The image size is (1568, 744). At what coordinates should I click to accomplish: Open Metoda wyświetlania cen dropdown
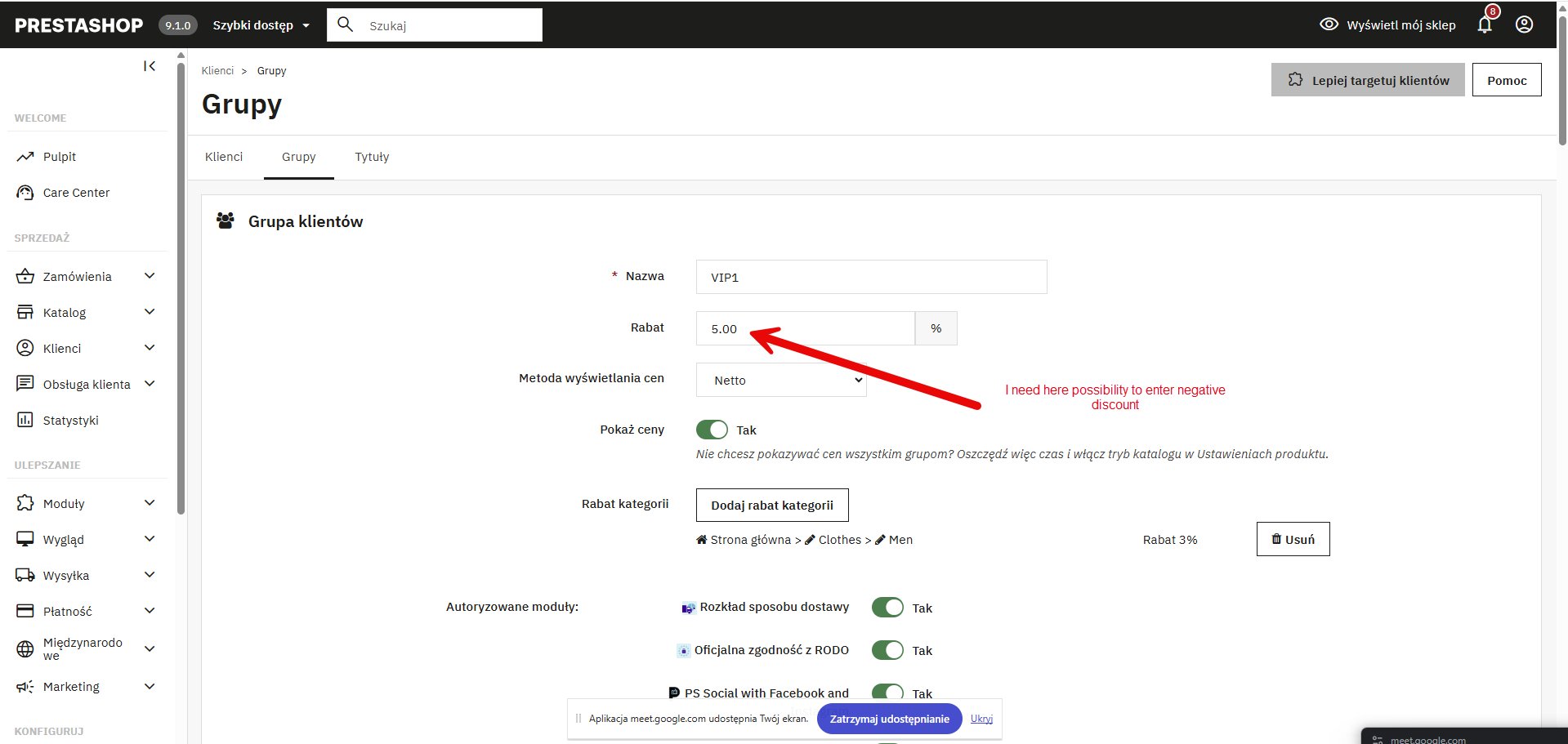pyautogui.click(x=781, y=380)
